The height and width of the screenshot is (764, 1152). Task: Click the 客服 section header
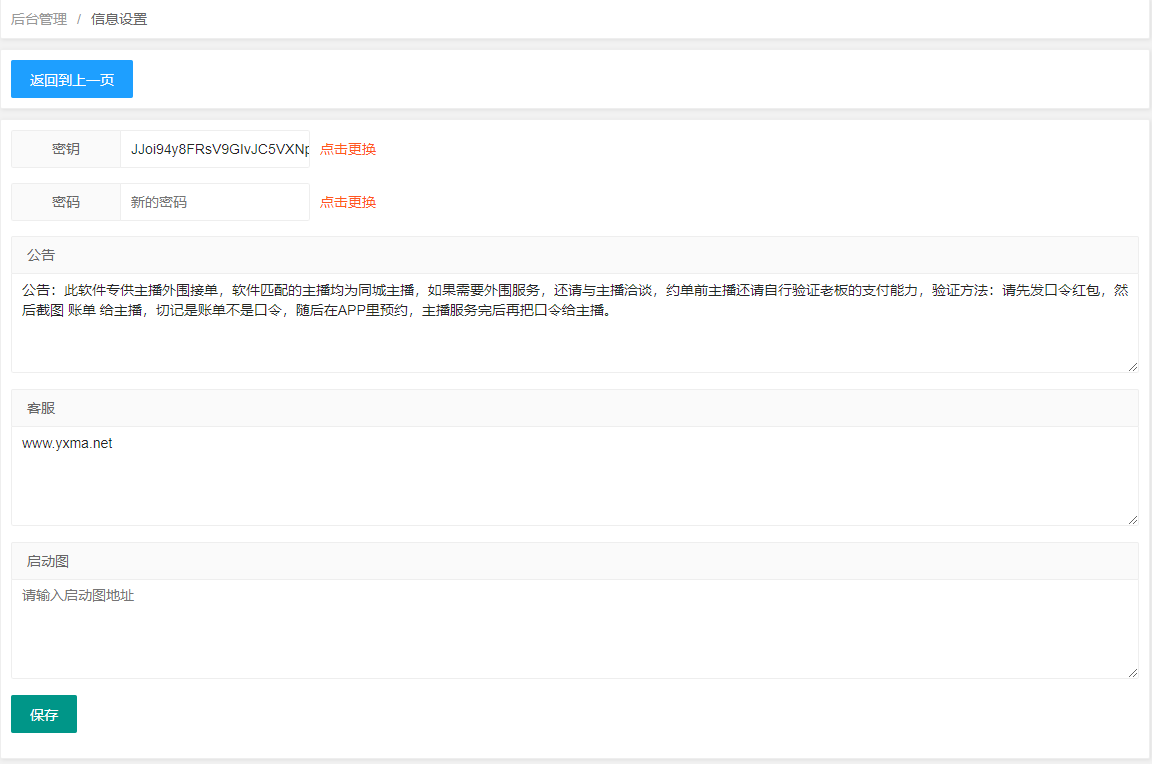(575, 408)
